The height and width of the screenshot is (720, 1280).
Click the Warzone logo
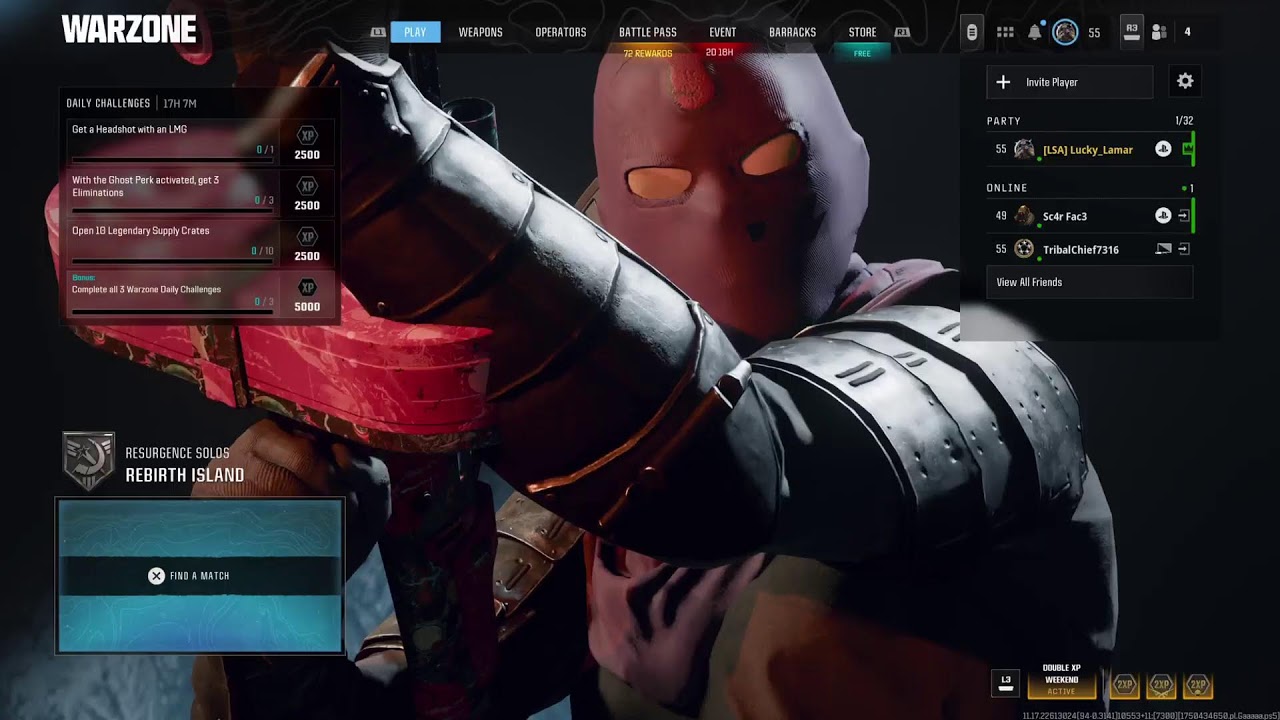(x=129, y=30)
